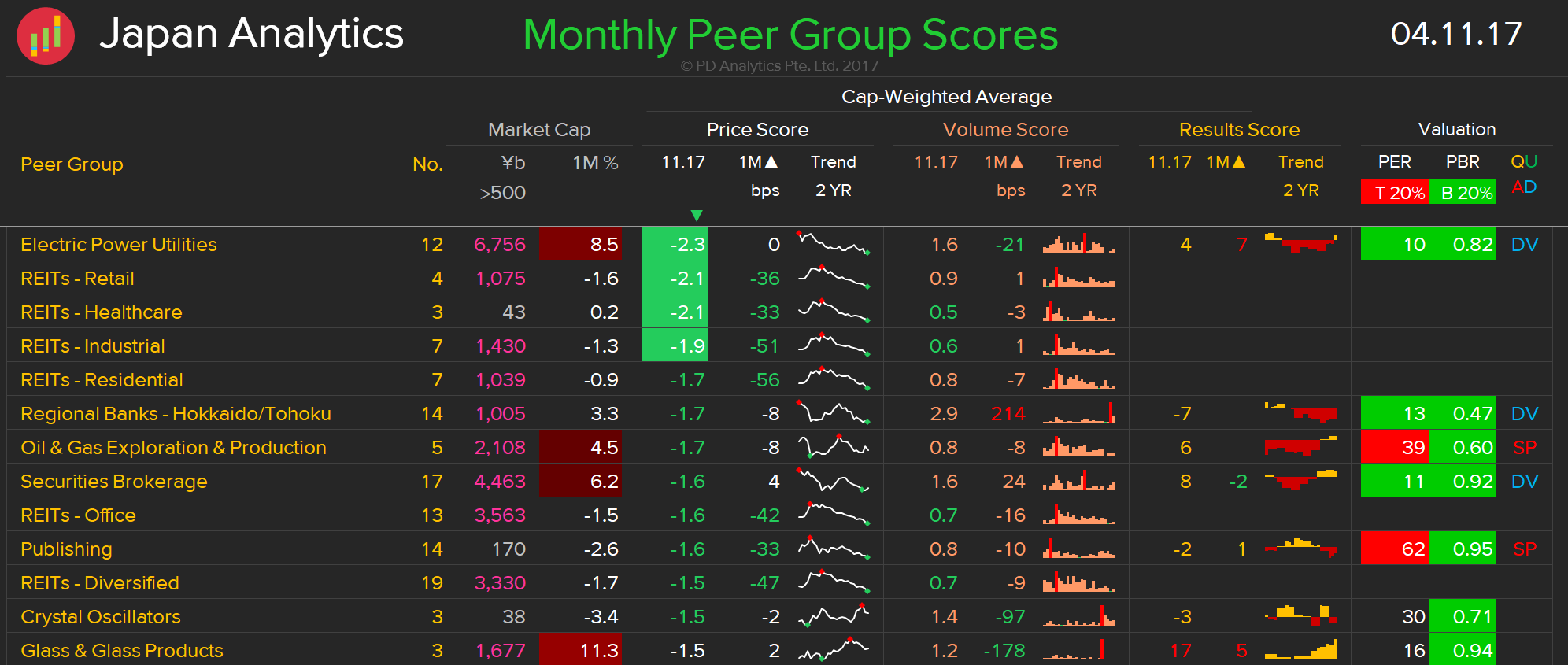Screen dimensions: 1568x665
Task: Open Securities Brokerage results trend chart
Action: click(1300, 481)
